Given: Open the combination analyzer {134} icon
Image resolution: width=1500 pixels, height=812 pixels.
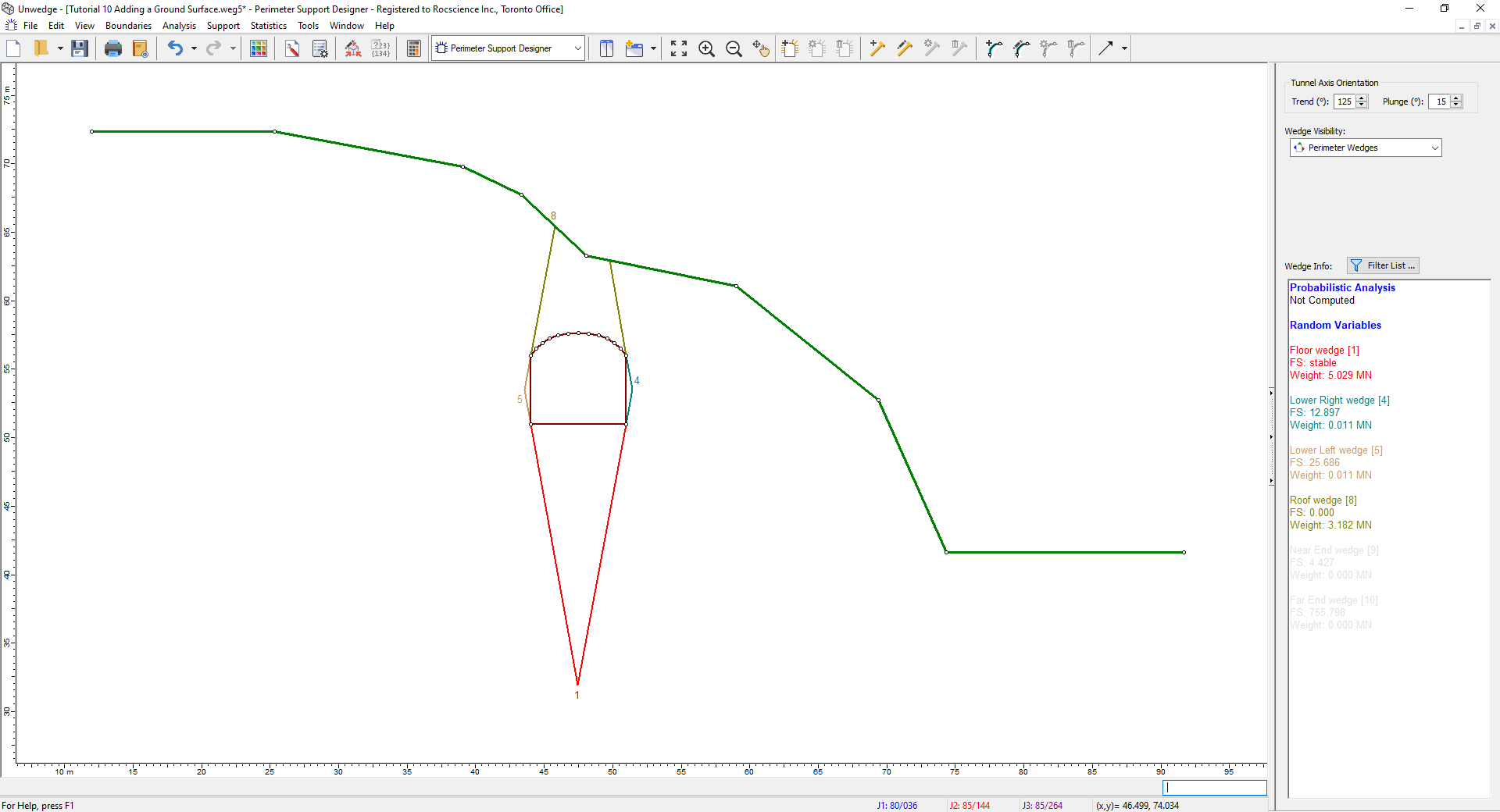Looking at the screenshot, I should coord(380,48).
